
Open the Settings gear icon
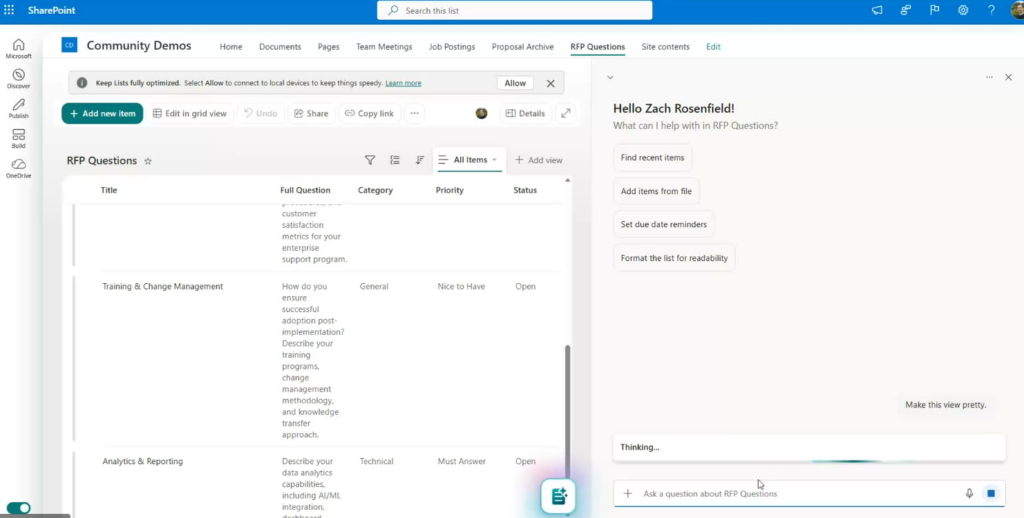click(x=963, y=10)
